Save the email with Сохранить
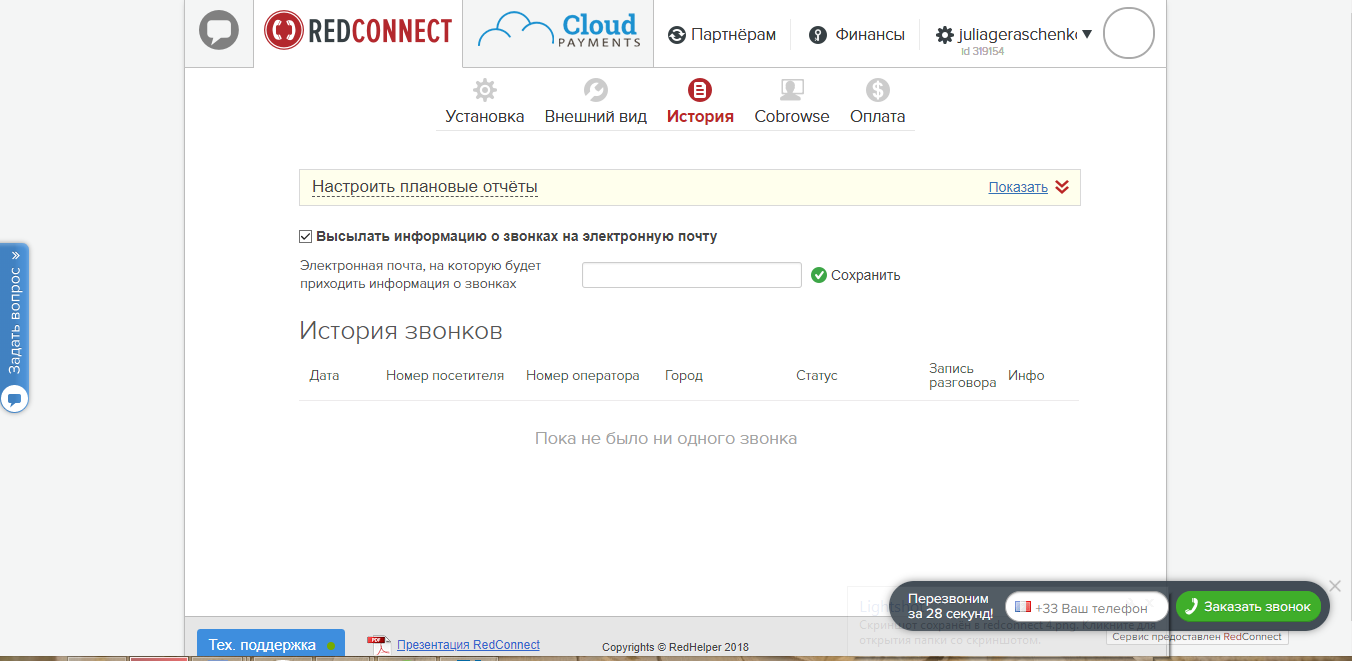The image size is (1352, 661). [x=855, y=274]
